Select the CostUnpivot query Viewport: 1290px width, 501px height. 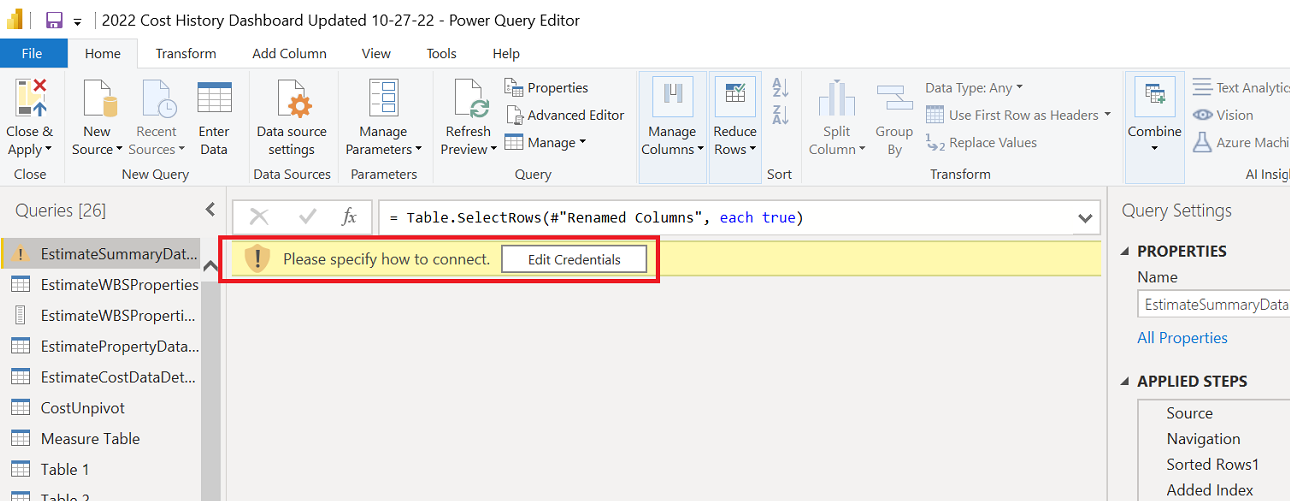click(x=100, y=408)
